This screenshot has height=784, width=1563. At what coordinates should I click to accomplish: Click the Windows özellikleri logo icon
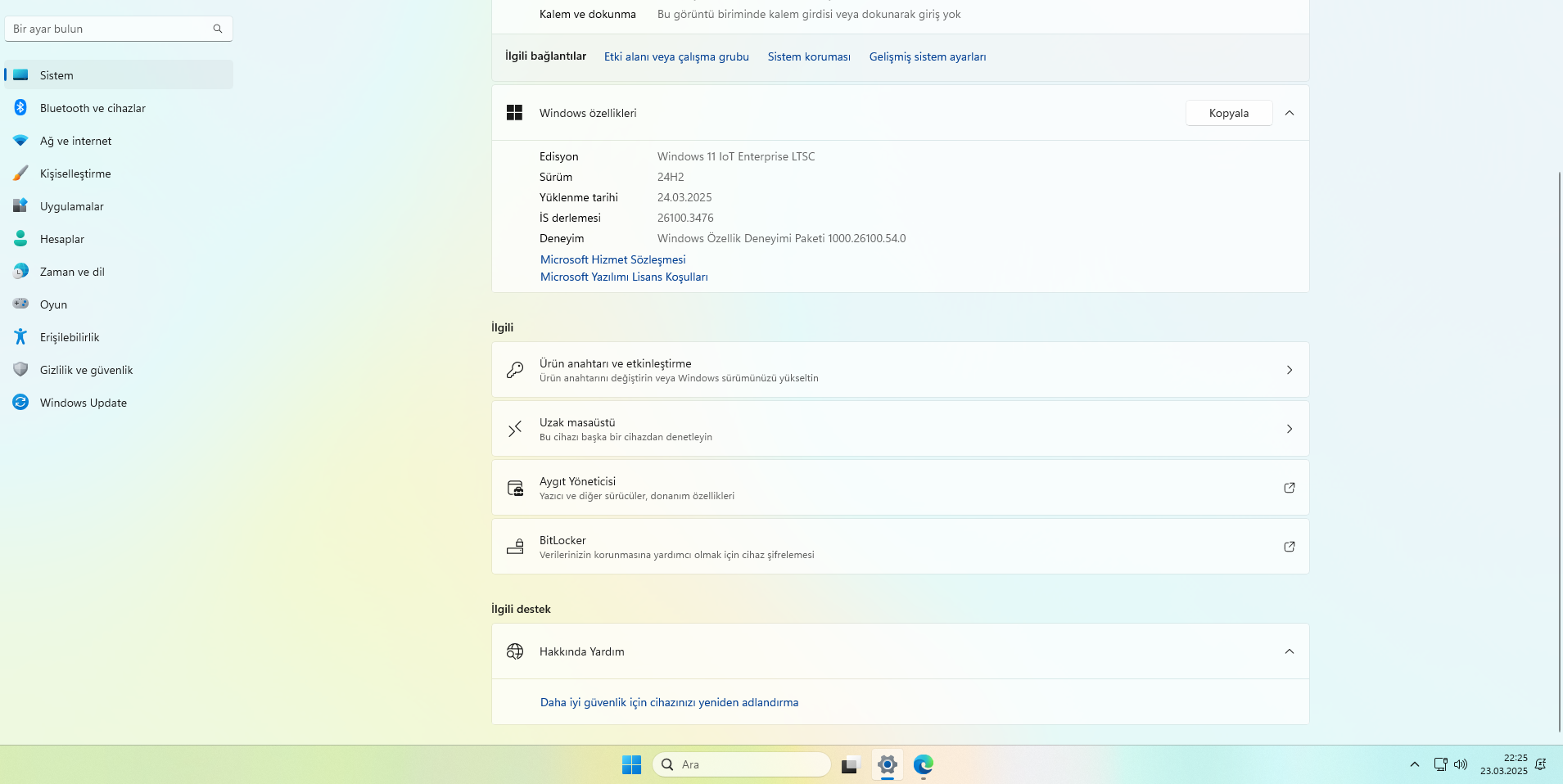(514, 113)
